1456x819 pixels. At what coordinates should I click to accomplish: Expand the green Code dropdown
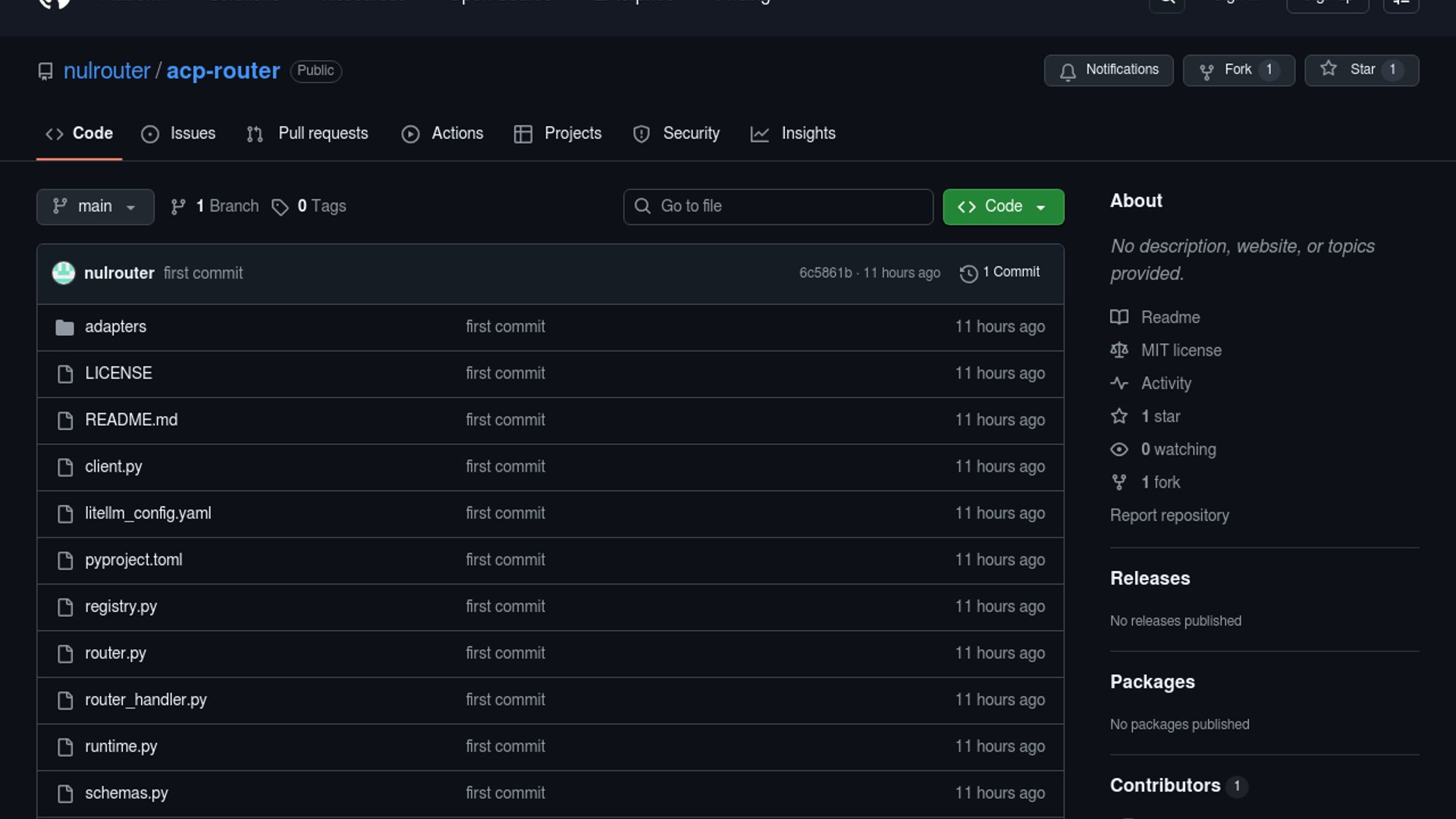(1003, 207)
